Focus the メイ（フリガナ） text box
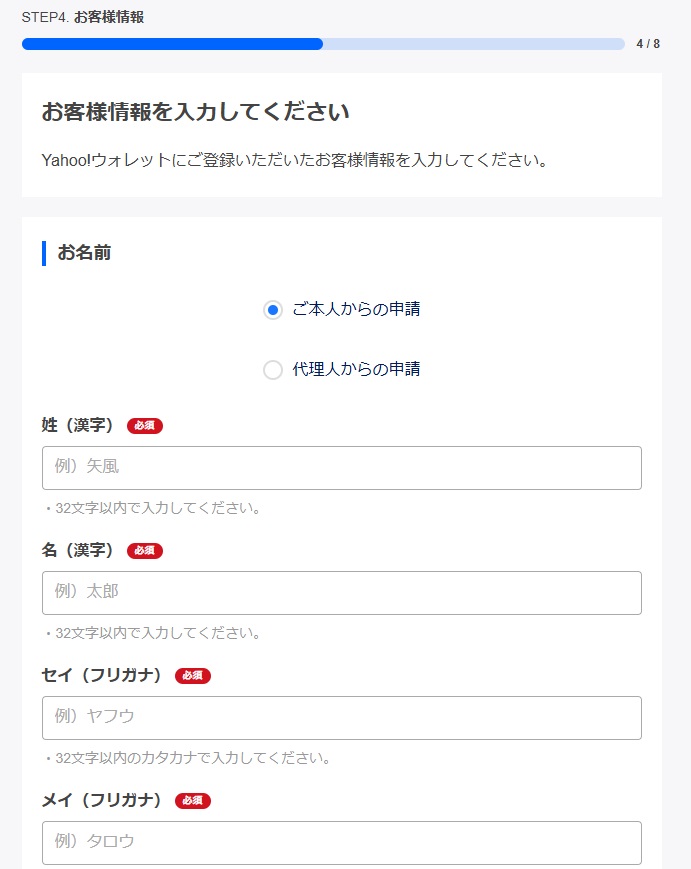This screenshot has height=869, width=691. [341, 842]
